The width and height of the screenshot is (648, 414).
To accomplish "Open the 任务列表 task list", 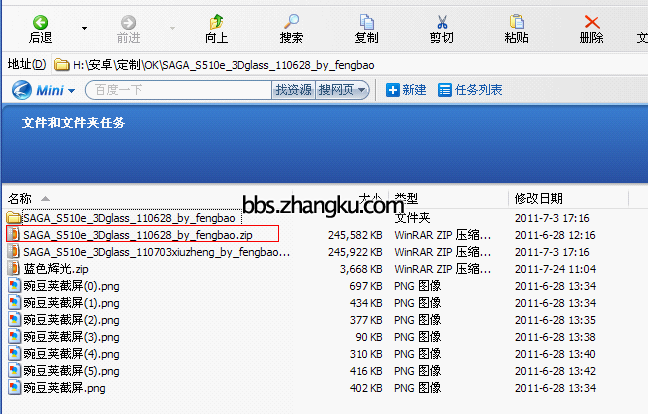I will (x=470, y=90).
